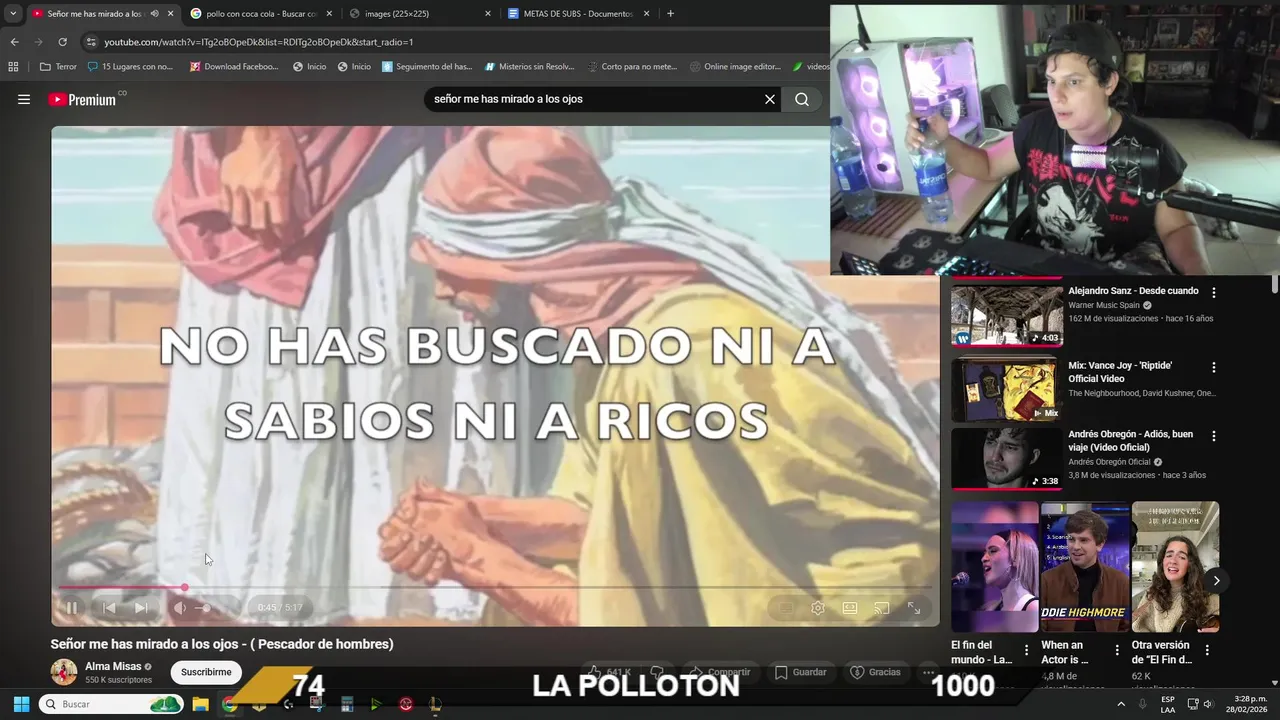
Task: Toggle subtitles in the video player
Action: click(x=786, y=608)
